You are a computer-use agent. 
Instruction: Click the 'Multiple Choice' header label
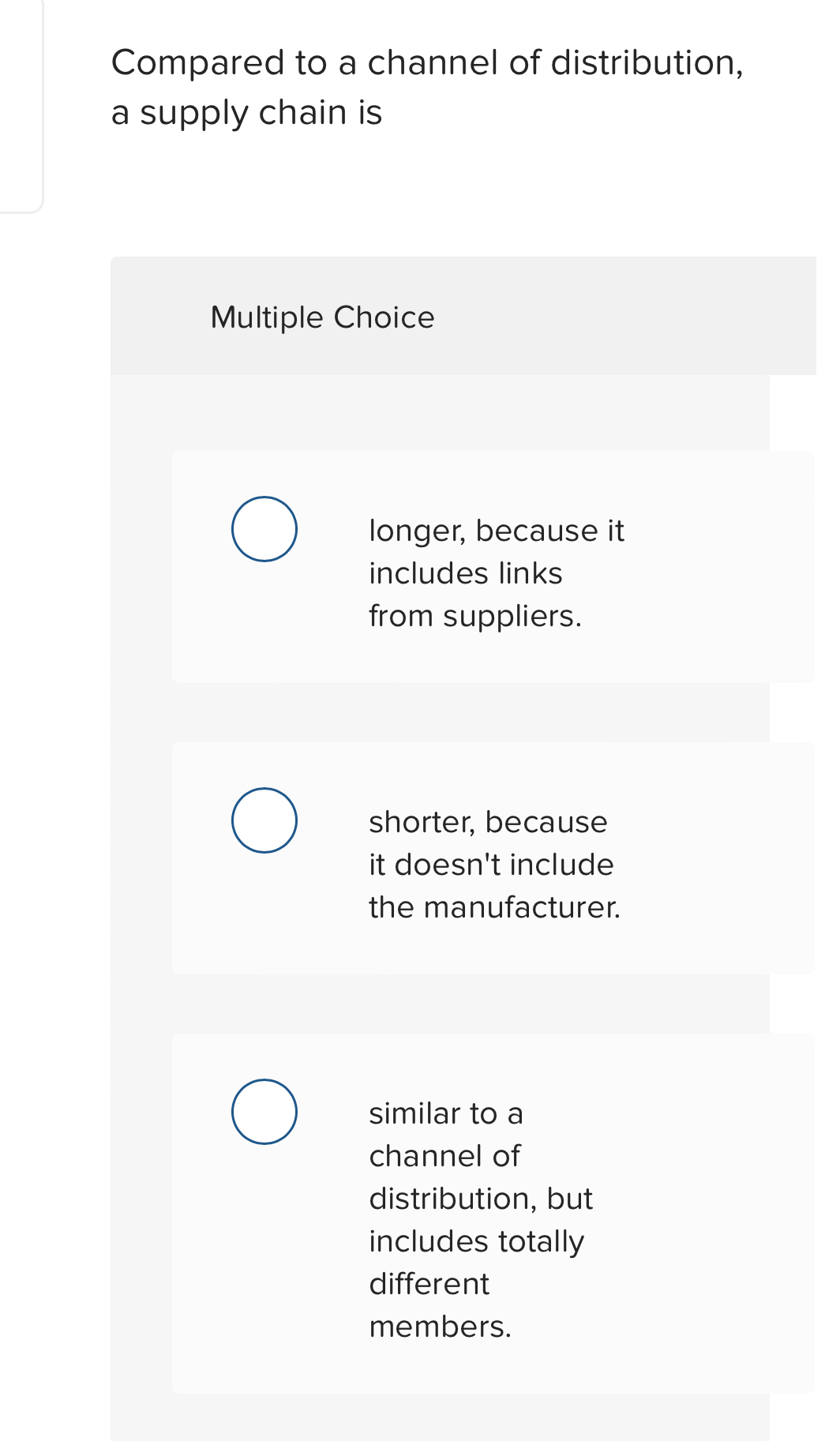coord(323,317)
